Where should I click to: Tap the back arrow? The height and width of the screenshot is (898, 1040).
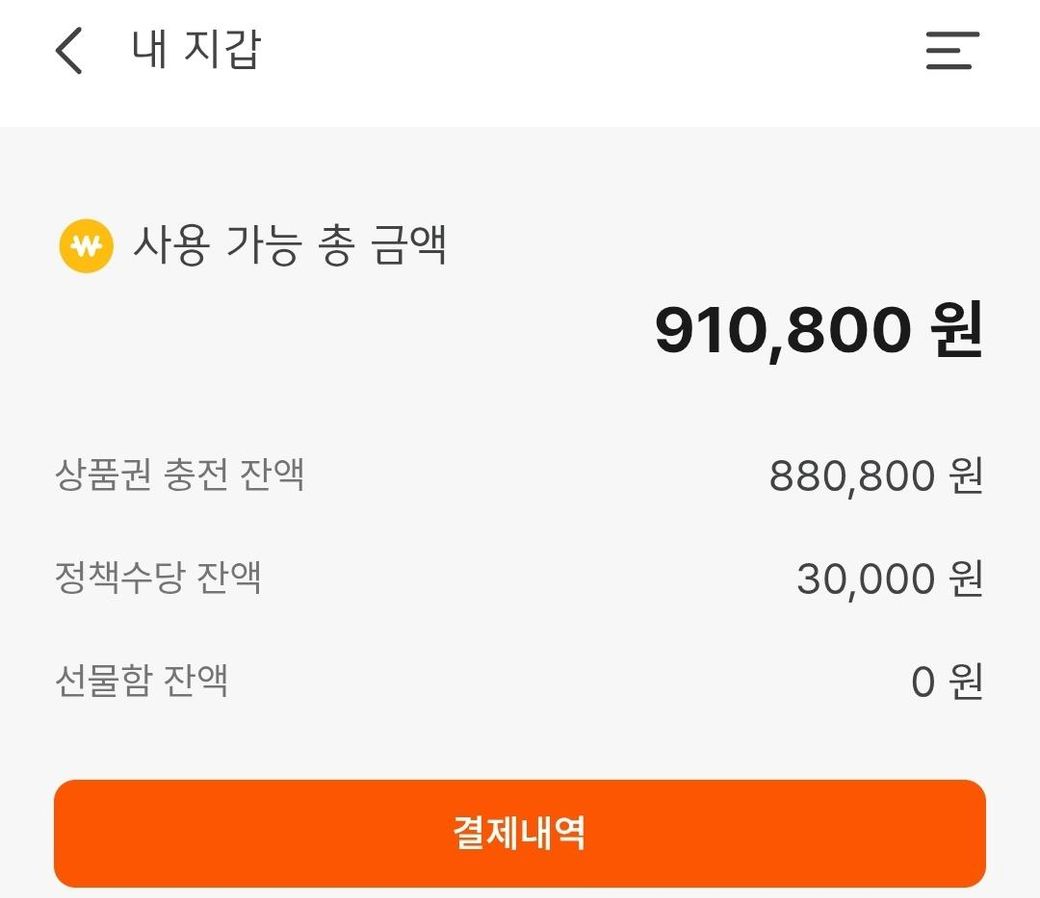pos(69,51)
